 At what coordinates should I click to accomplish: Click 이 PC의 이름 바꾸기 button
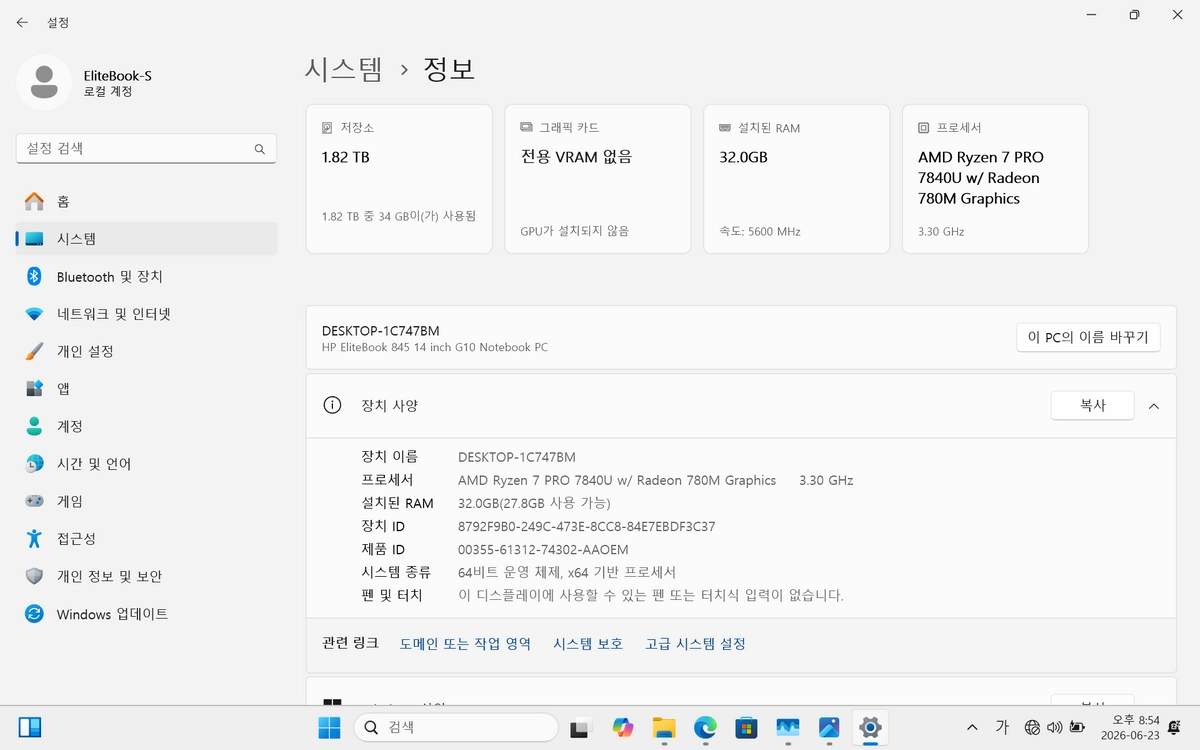pos(1089,337)
